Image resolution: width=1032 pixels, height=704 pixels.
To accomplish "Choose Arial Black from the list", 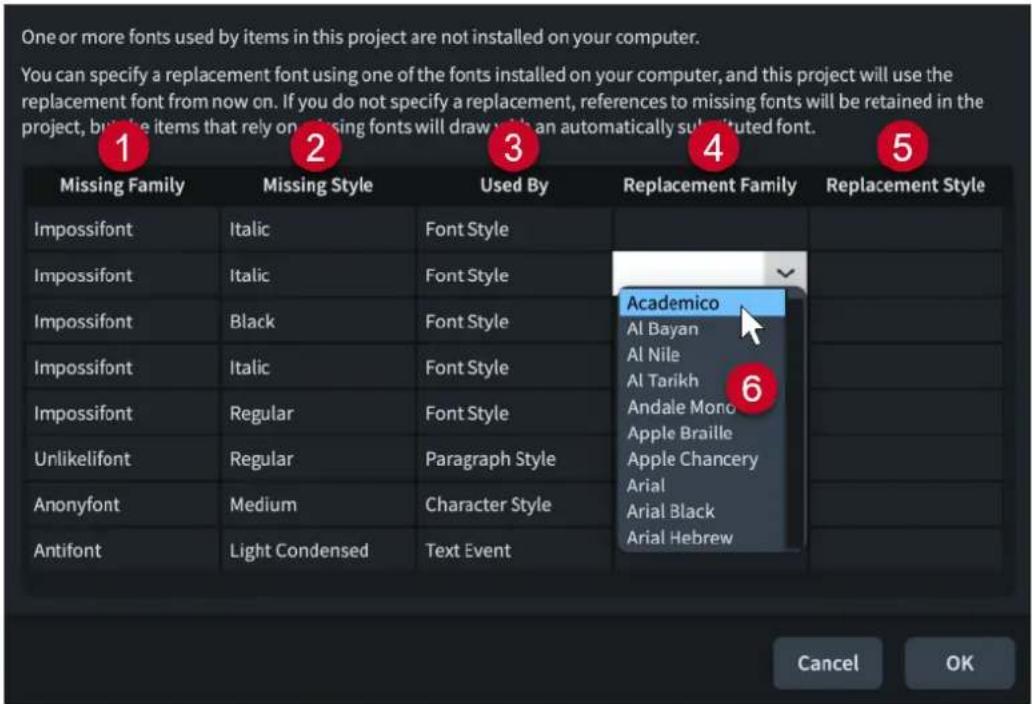I will click(702, 511).
